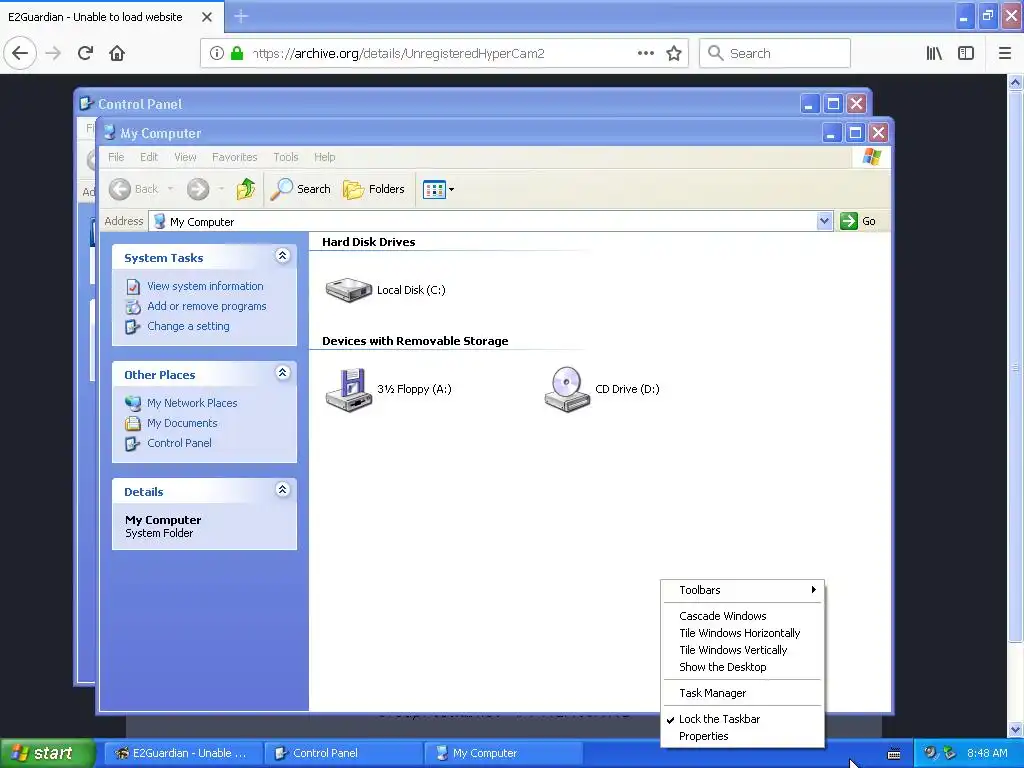Show site information icon in URL bar
This screenshot has width=1024, height=768.
216,54
